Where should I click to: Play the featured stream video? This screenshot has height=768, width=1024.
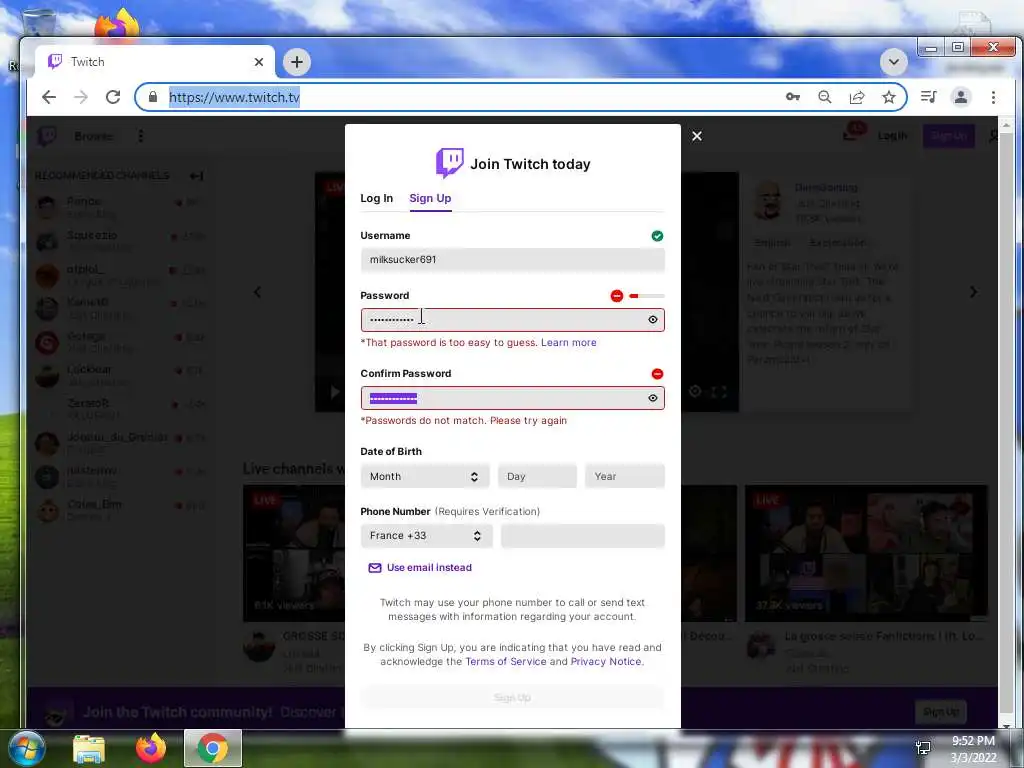334,392
